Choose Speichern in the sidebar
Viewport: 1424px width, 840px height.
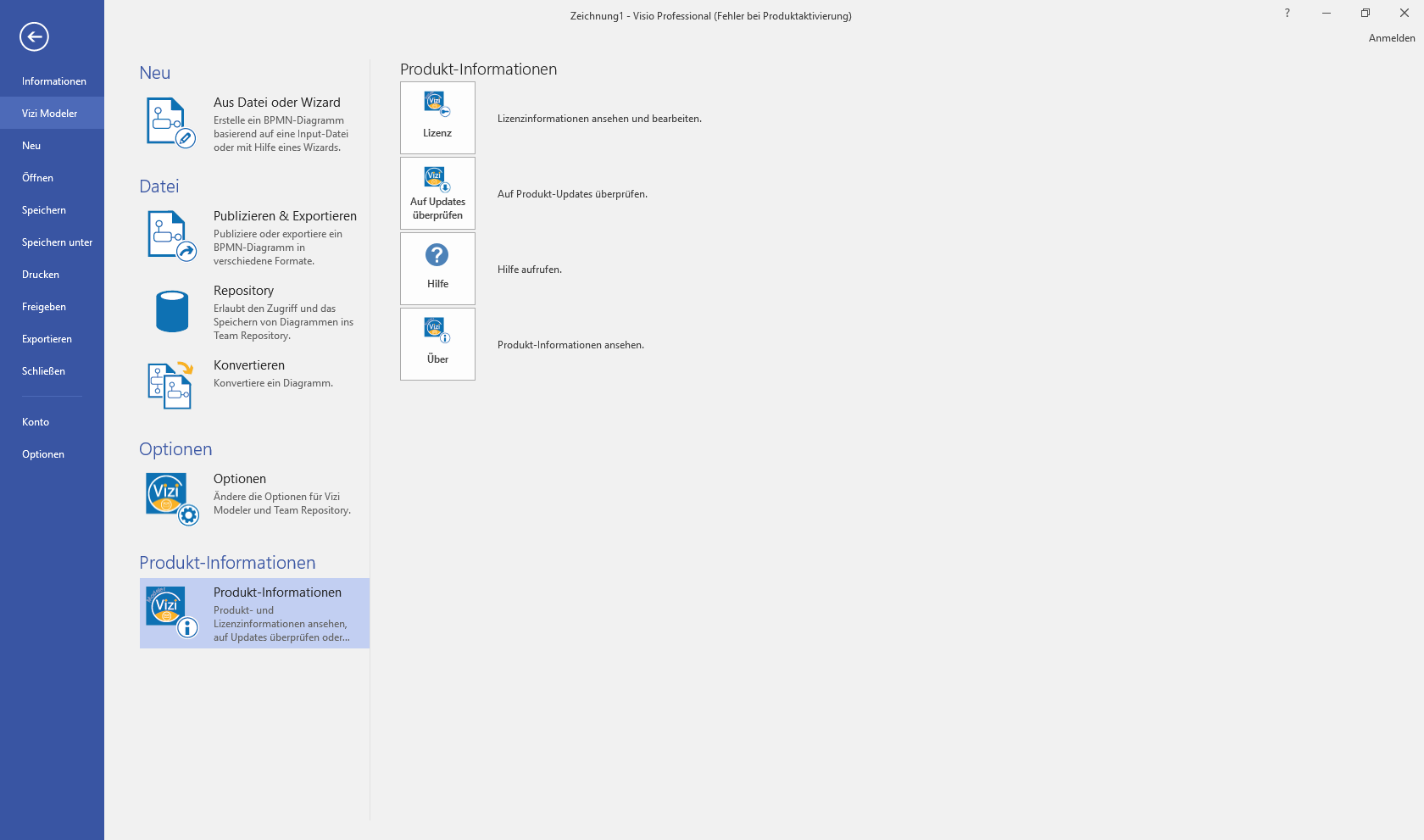52,210
